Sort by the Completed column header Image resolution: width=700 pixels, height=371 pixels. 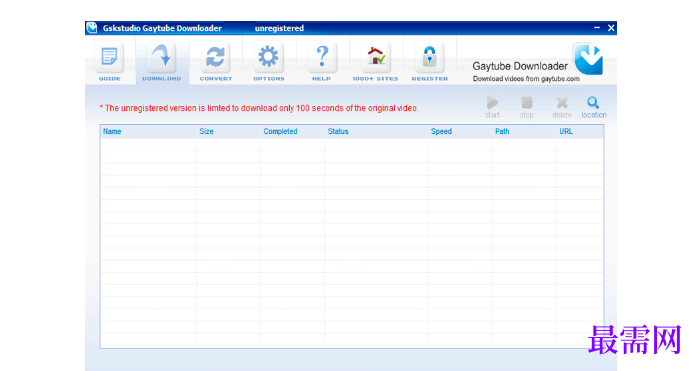(292, 131)
